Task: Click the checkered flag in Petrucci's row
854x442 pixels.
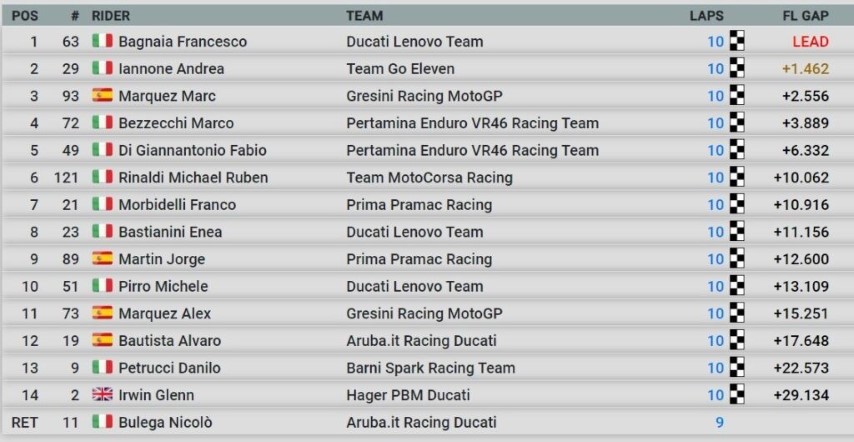Action: point(738,368)
